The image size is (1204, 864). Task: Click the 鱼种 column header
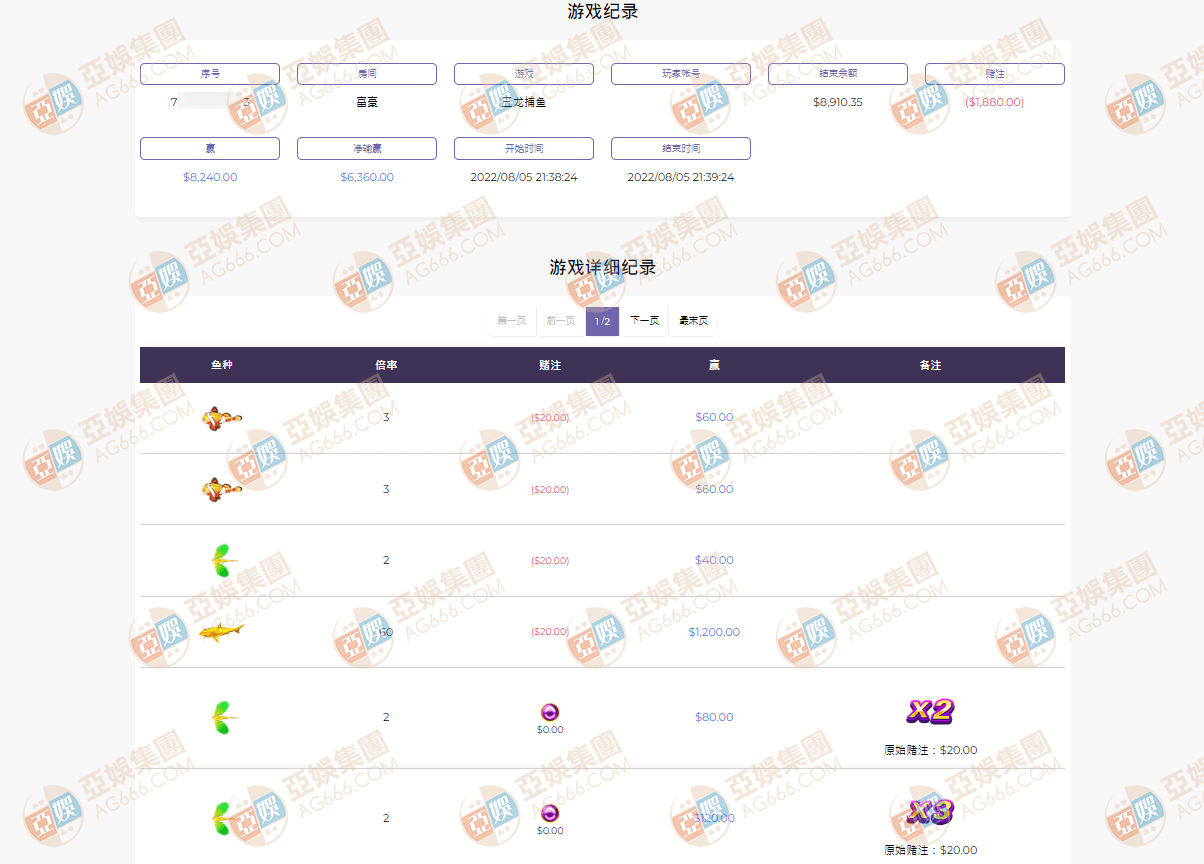coord(221,365)
